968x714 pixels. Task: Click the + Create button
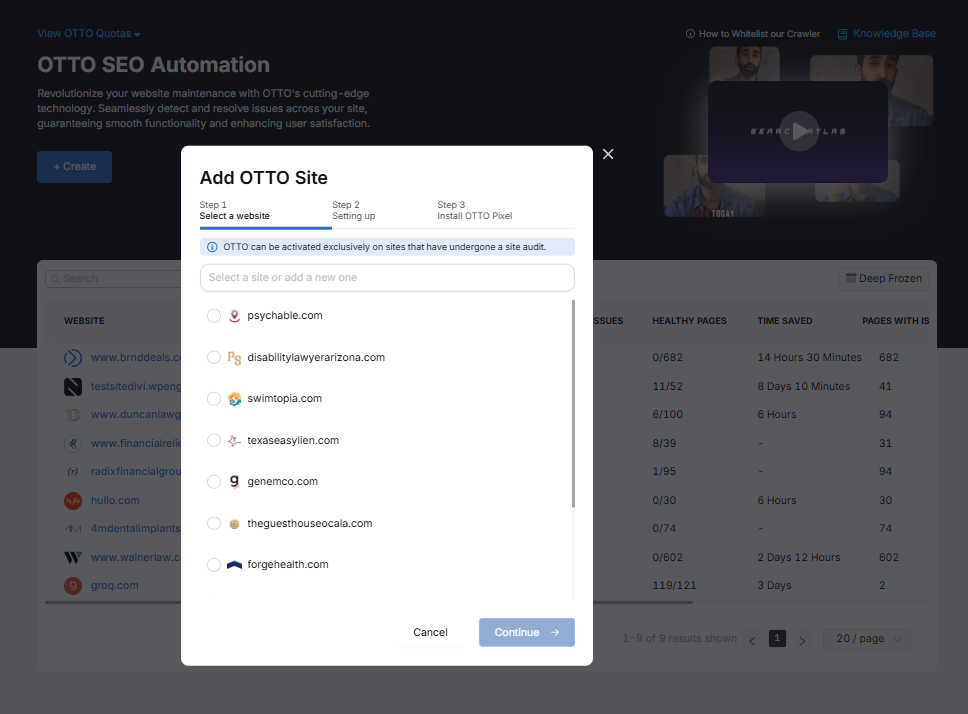click(x=74, y=167)
